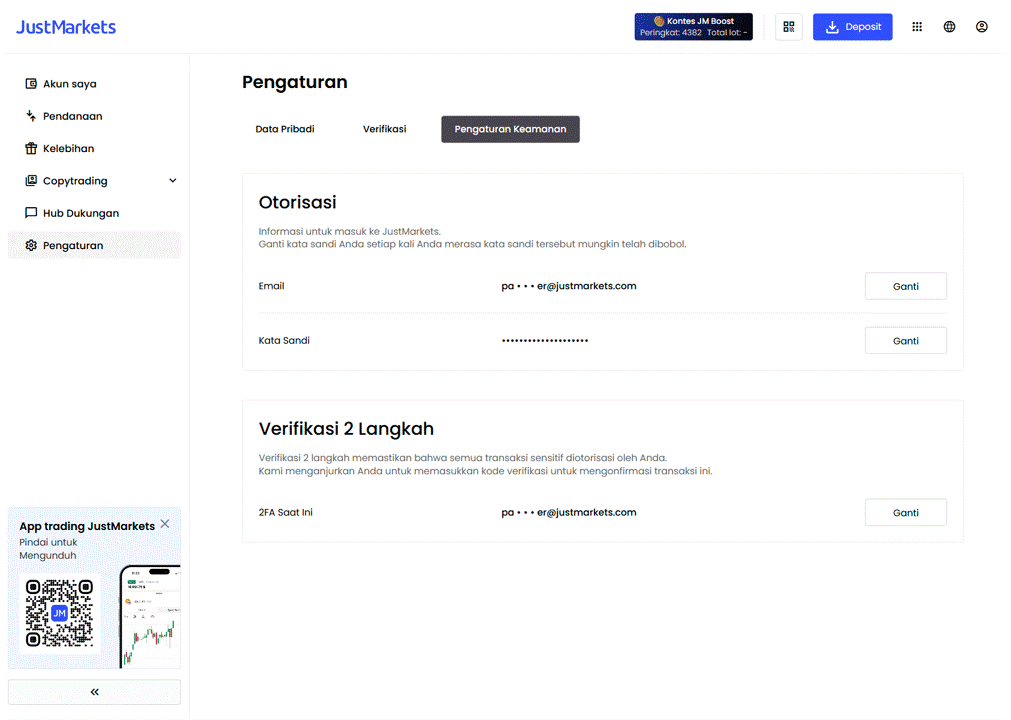Viewport: 1011px width, 720px height.
Task: Click the Deposit button
Action: point(852,26)
